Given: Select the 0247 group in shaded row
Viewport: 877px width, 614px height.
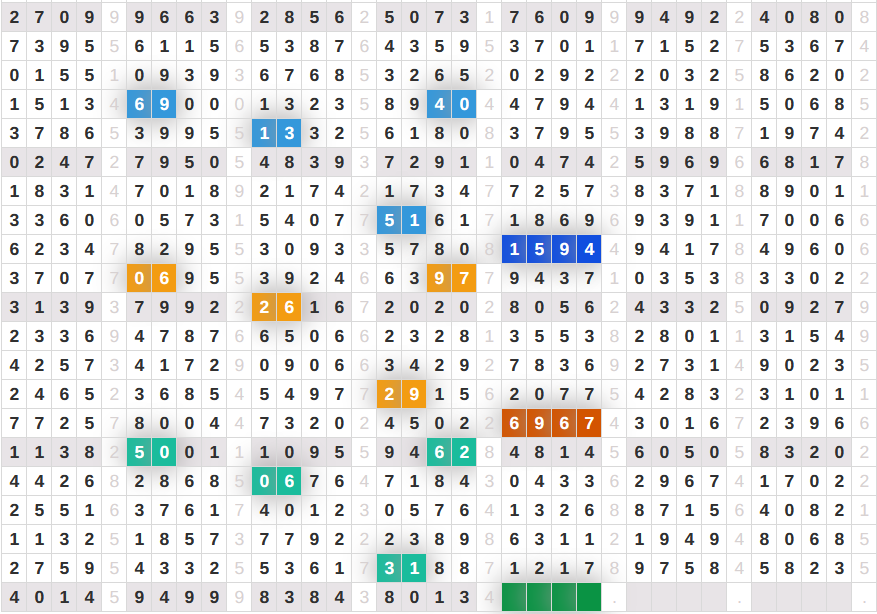Looking at the screenshot, I should coord(51,162).
